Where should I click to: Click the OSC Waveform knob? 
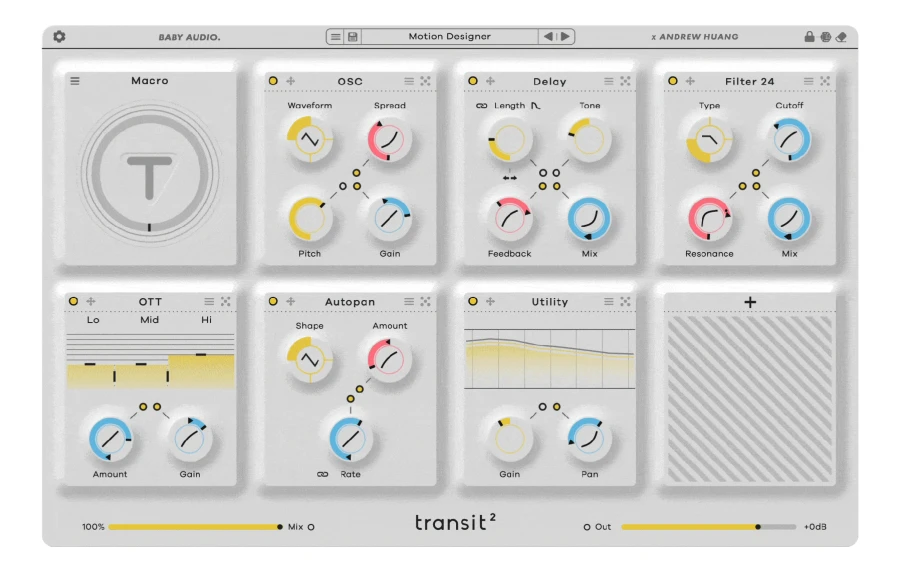point(310,139)
